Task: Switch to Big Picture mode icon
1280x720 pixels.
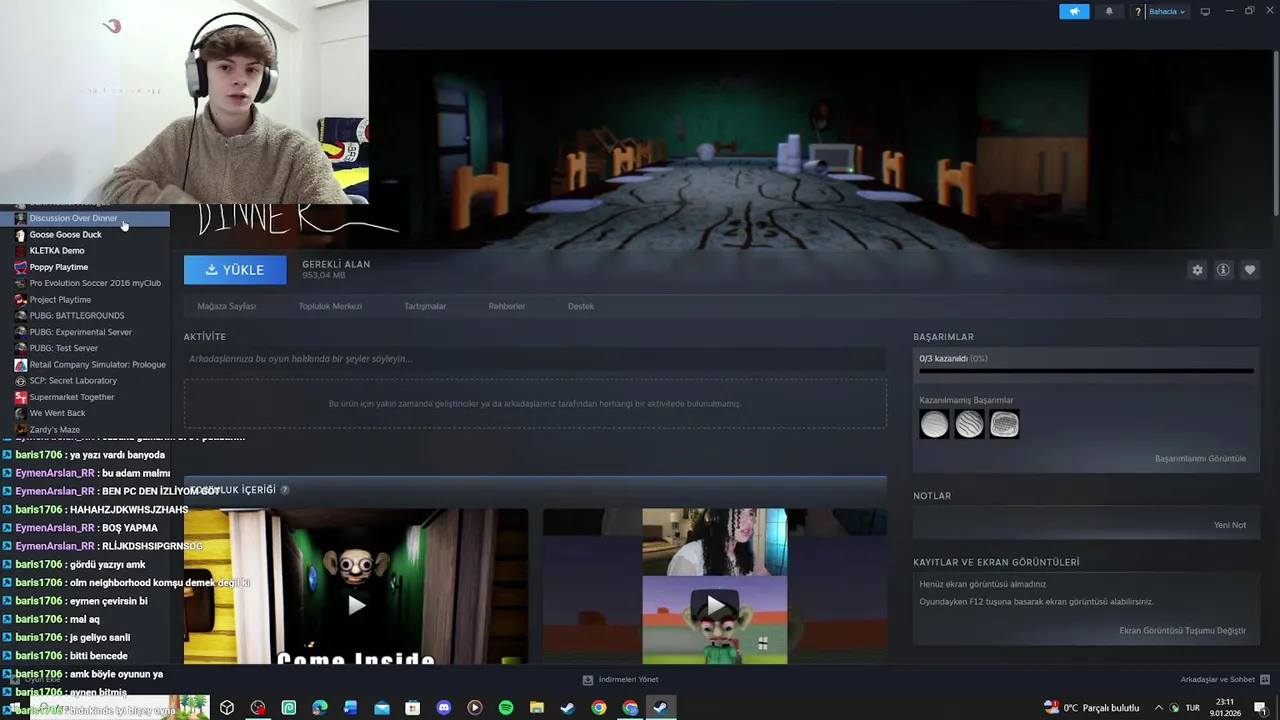Action: 1205,12
